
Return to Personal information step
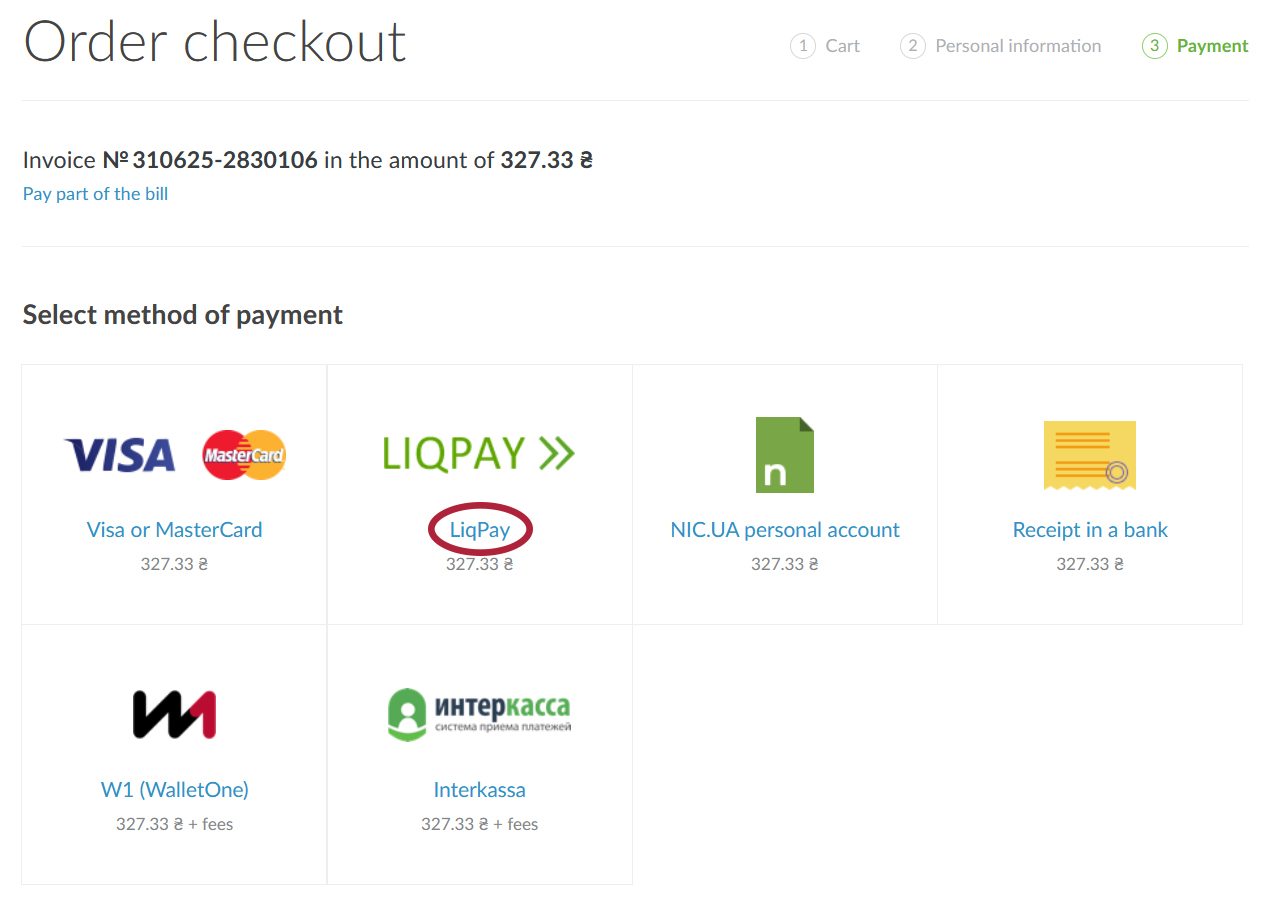pyautogui.click(x=1018, y=46)
